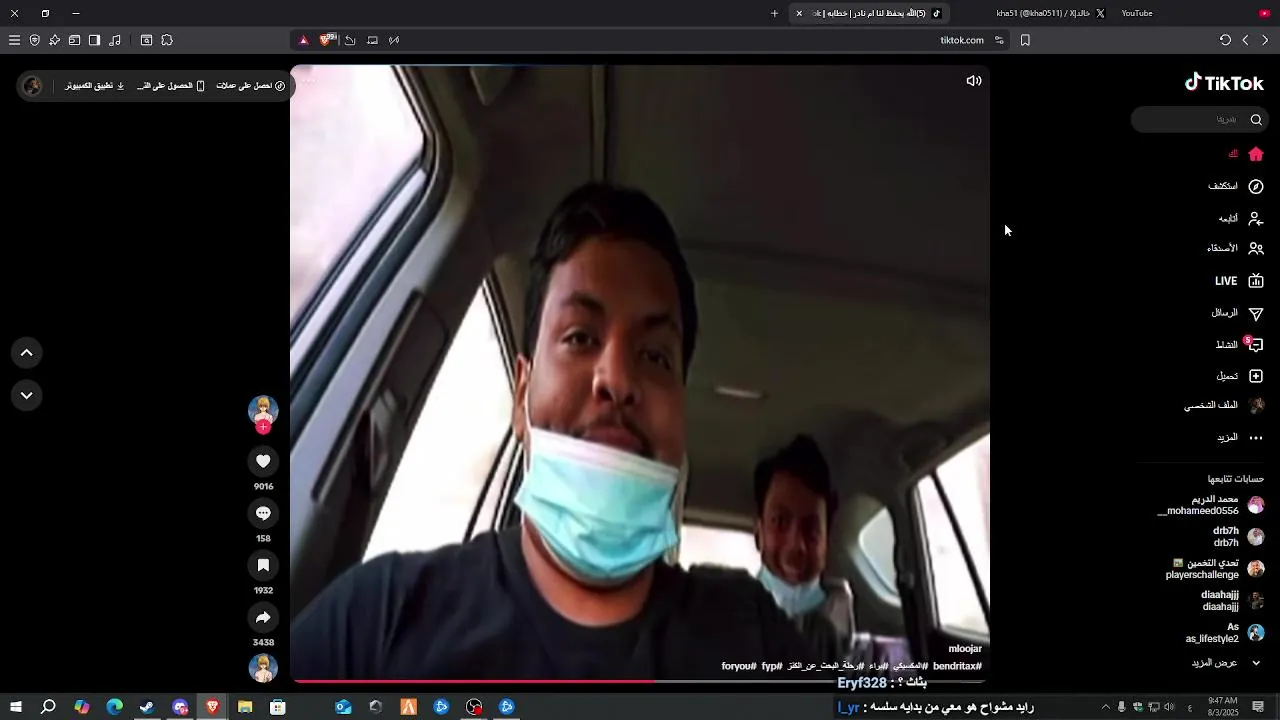Open the browser hamburger menu
Screen dimensions: 1280x720
14,40
